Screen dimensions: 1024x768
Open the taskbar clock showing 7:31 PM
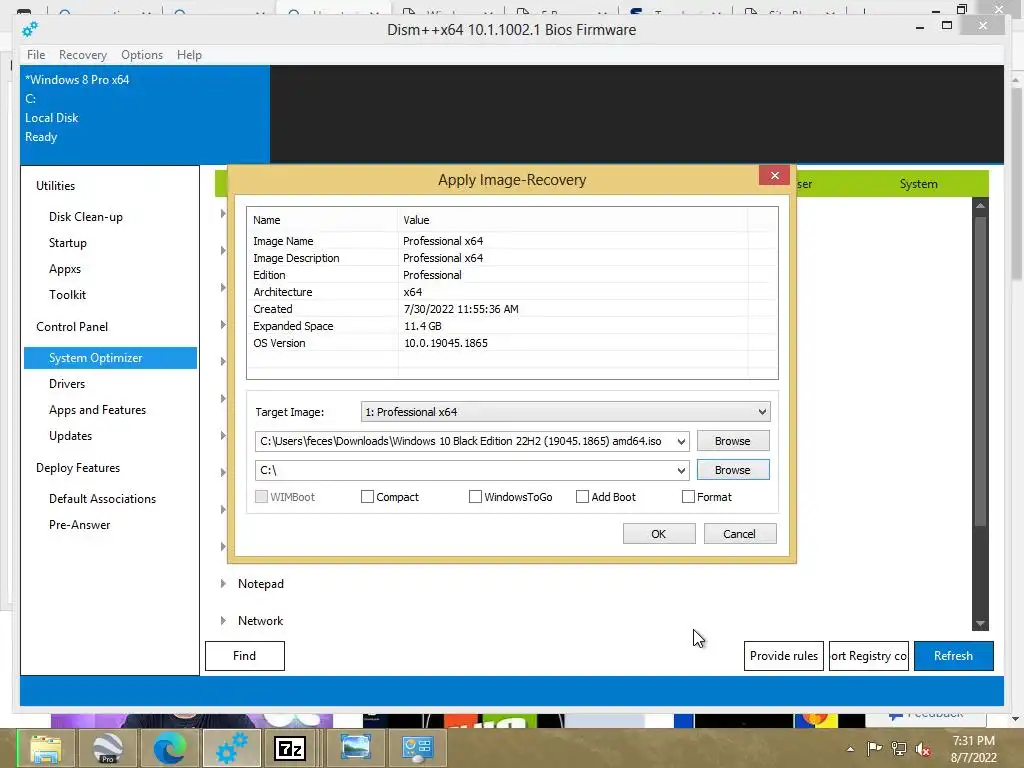click(x=974, y=749)
